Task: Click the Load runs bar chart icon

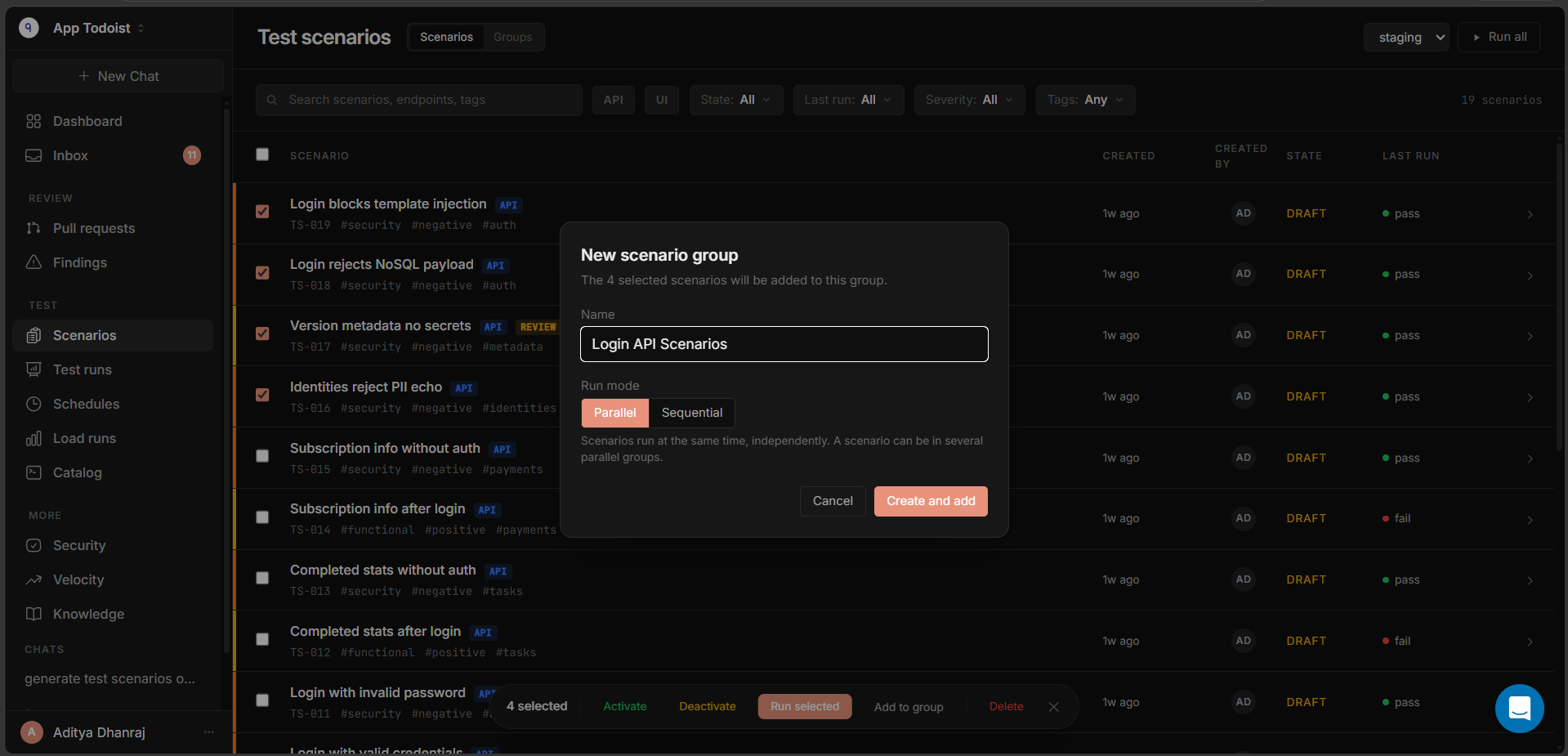Action: click(x=34, y=438)
